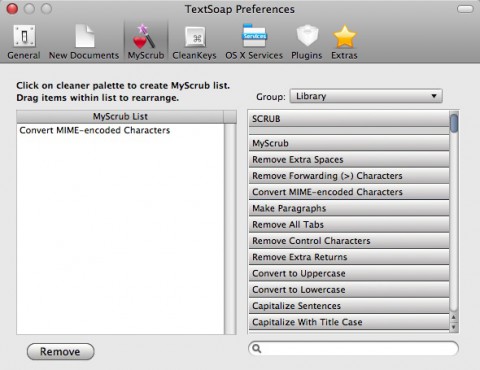Add Capitalize With Title Case cleaner

coord(349,322)
